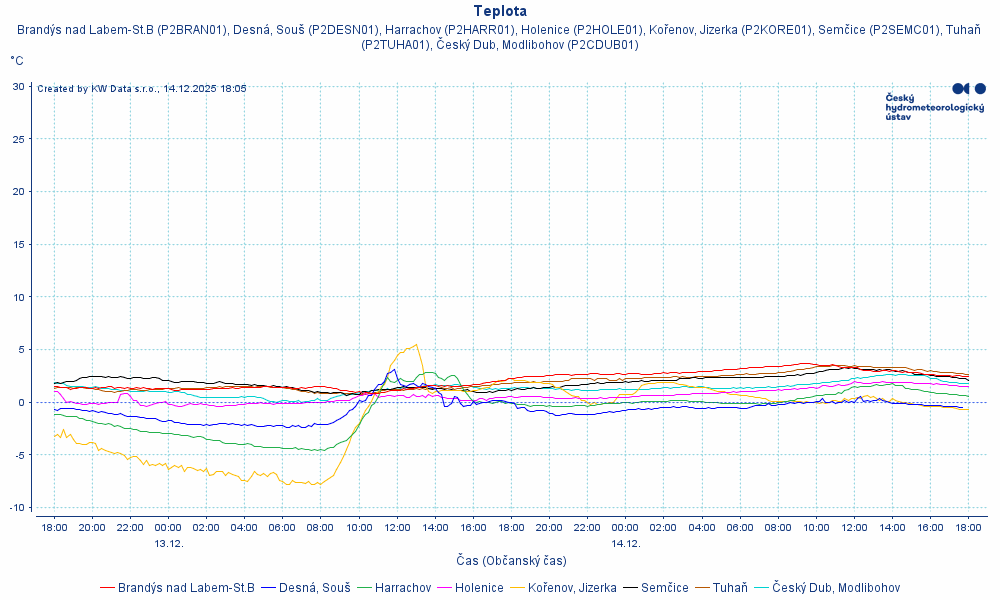Click the yellow Kořenov peak near 13:00
1000x600 pixels.
(416, 345)
